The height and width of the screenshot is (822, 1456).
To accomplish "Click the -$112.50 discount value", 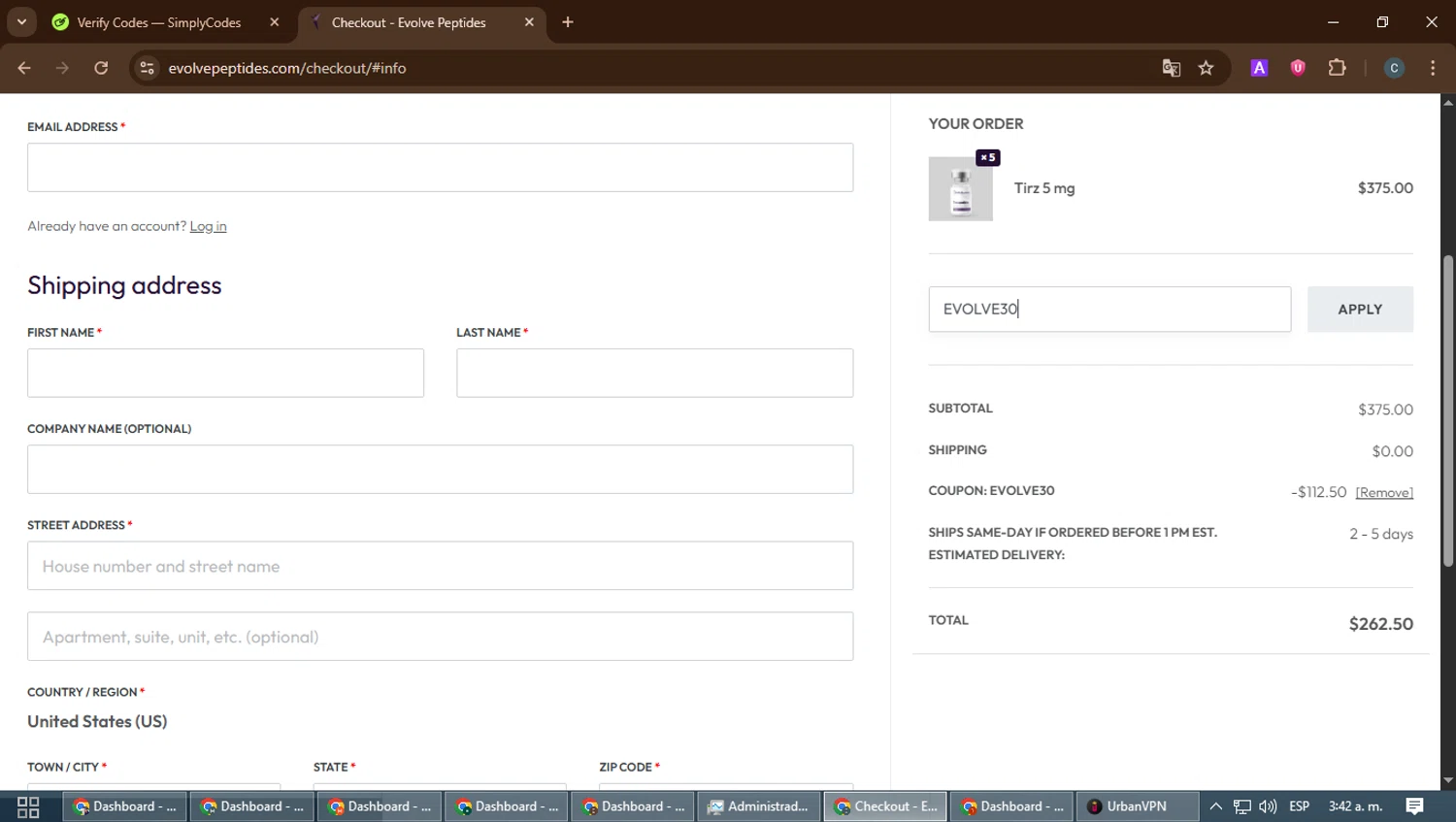I will click(1318, 492).
